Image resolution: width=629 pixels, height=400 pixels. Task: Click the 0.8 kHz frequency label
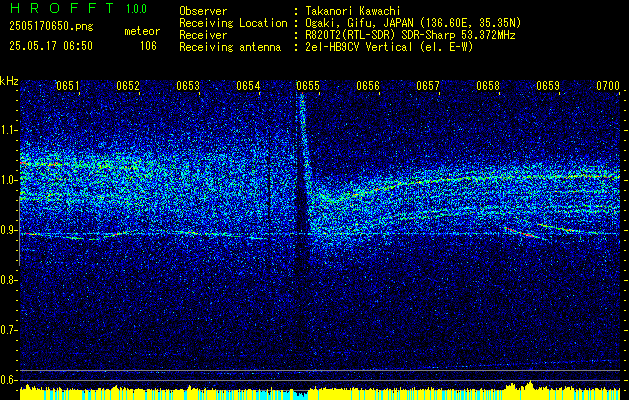[8, 280]
